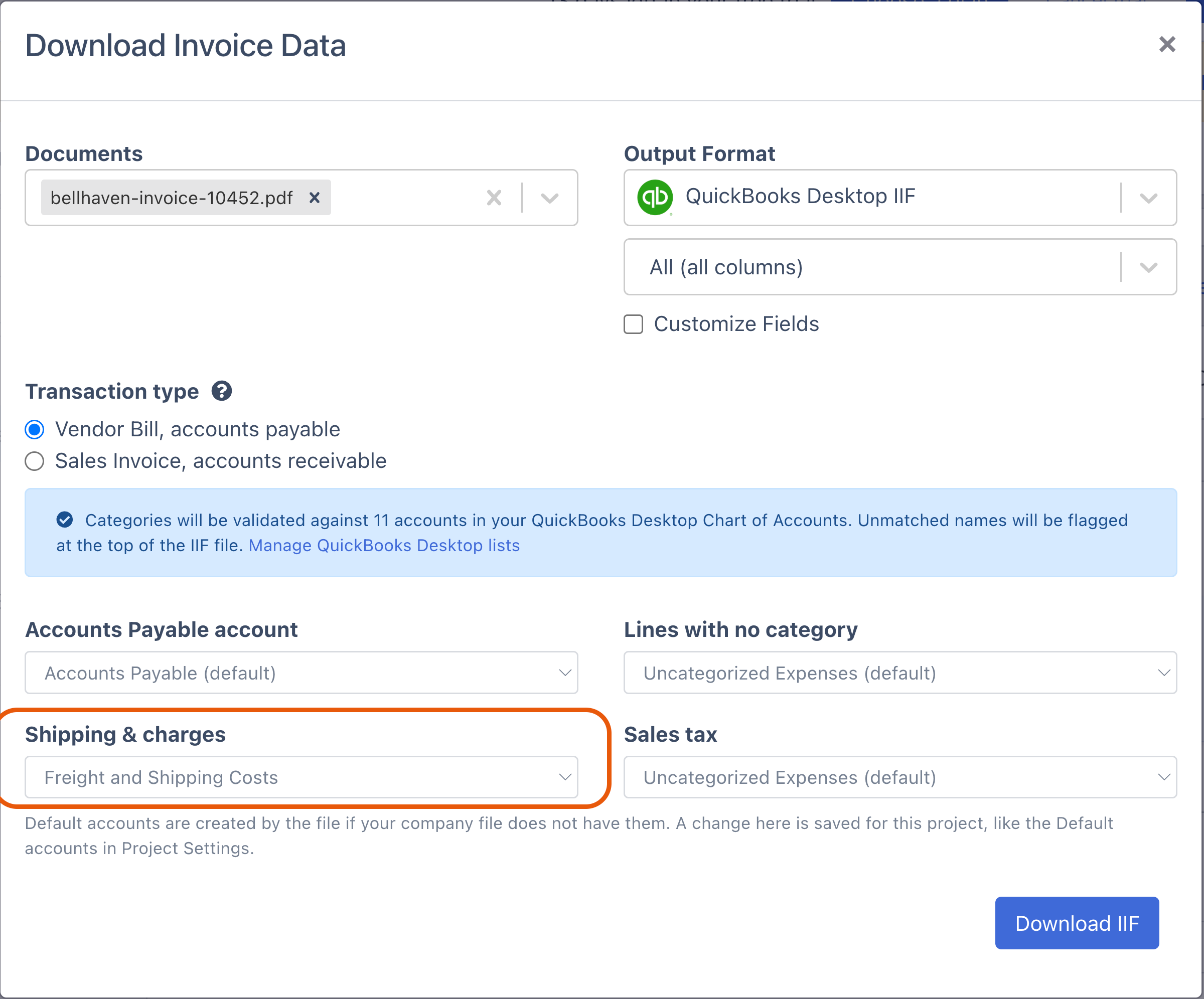Click the Documents field label
Image resolution: width=1204 pixels, height=999 pixels.
coord(84,154)
